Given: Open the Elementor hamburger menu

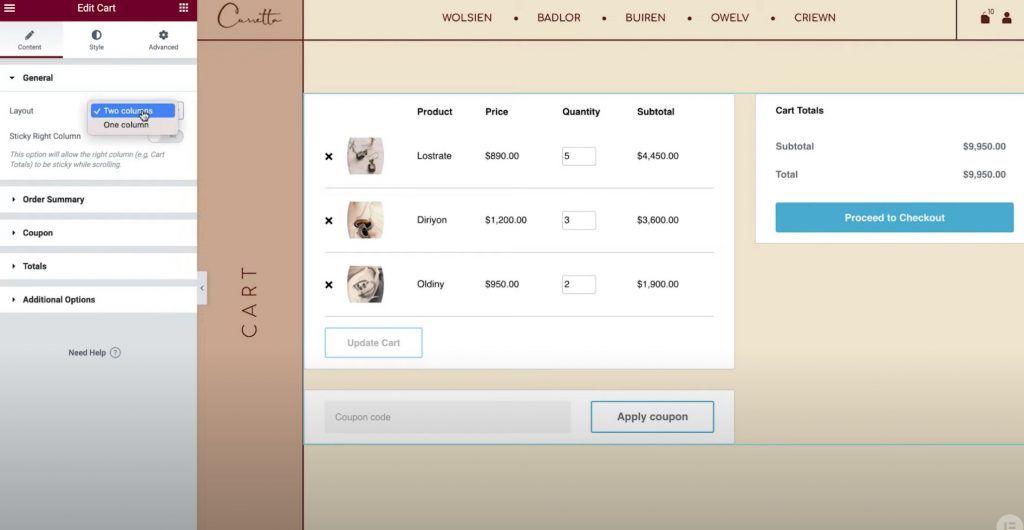Looking at the screenshot, I should (10, 8).
